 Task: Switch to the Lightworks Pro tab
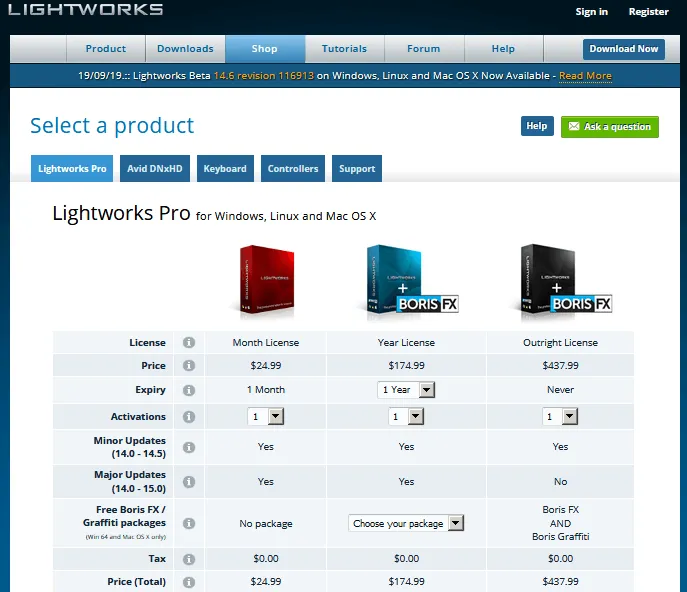pyautogui.click(x=72, y=168)
